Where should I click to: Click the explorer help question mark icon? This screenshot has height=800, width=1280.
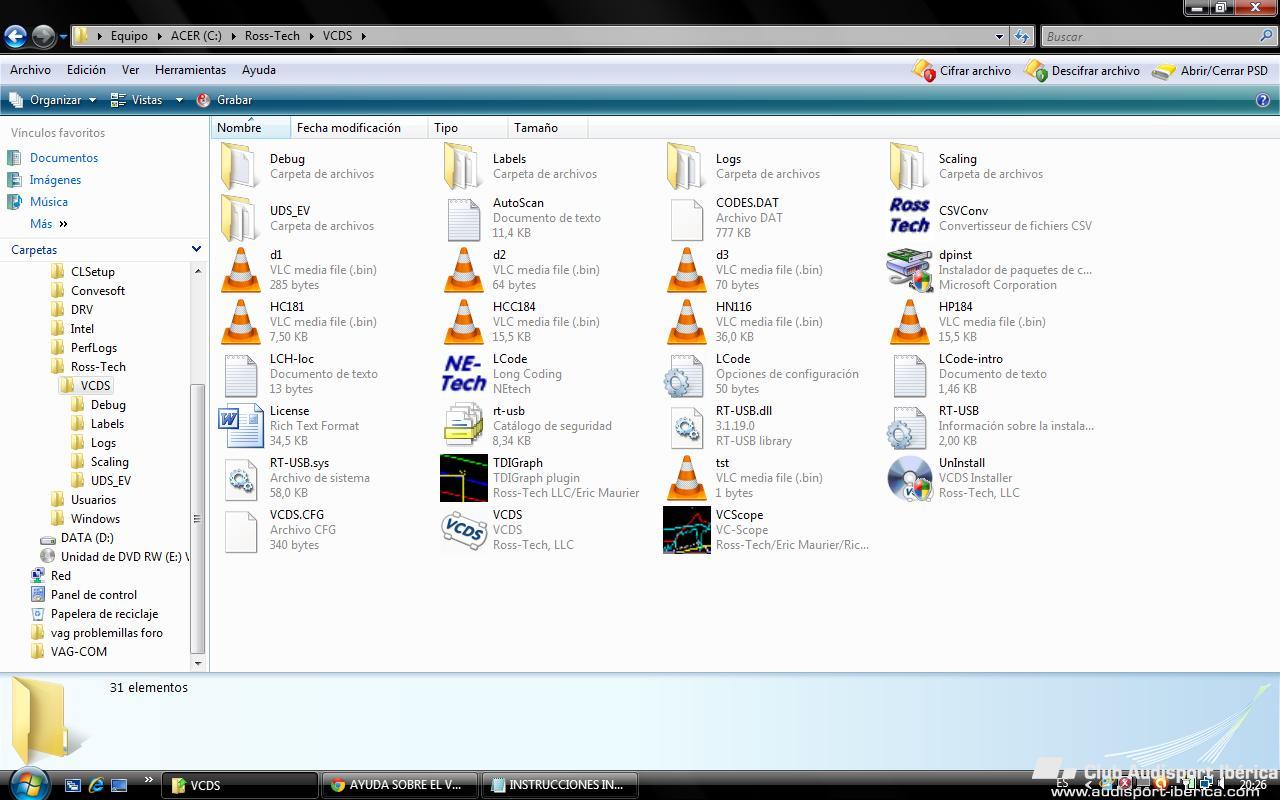[x=1263, y=100]
